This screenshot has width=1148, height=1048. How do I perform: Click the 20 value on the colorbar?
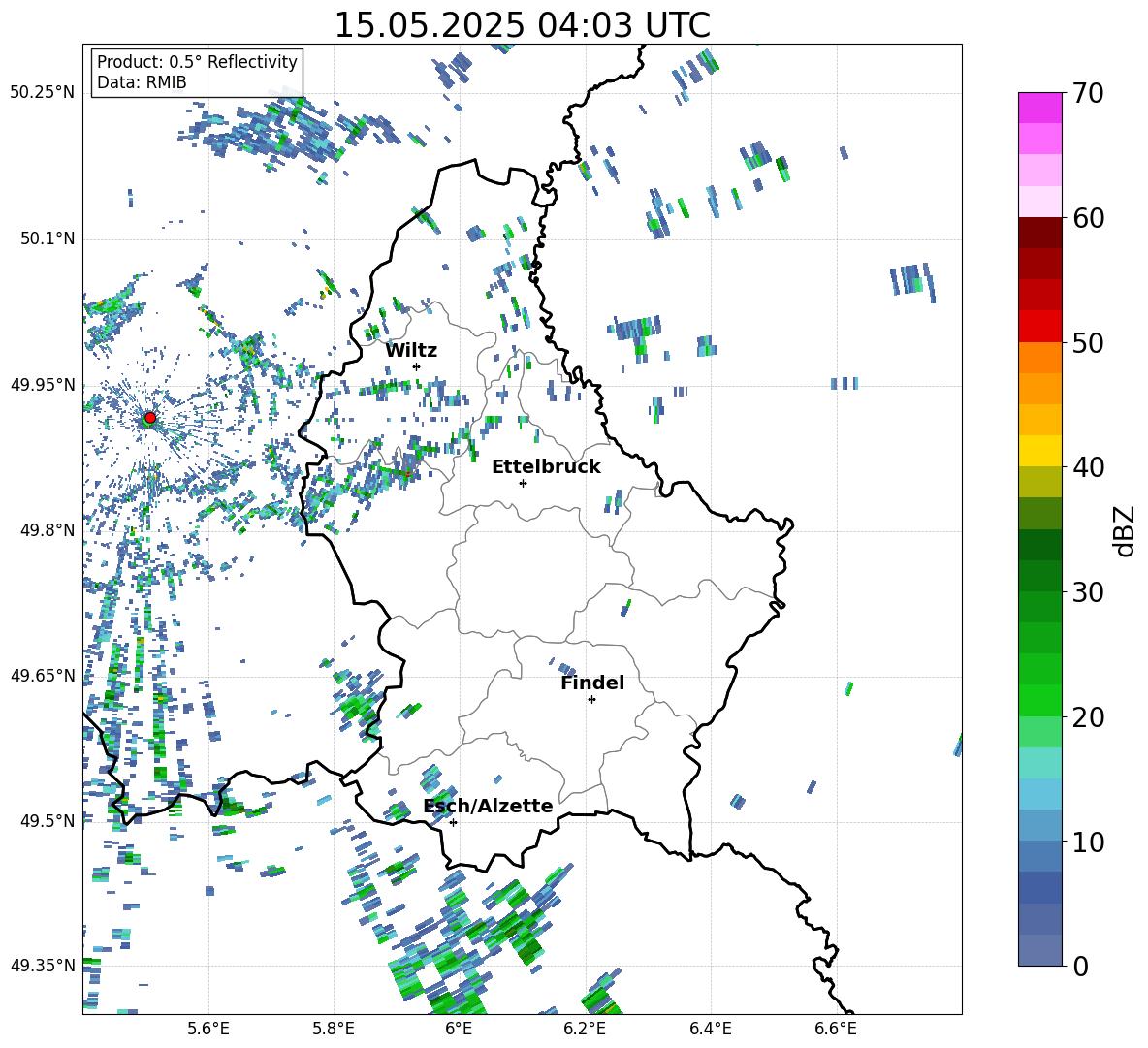1088,716
